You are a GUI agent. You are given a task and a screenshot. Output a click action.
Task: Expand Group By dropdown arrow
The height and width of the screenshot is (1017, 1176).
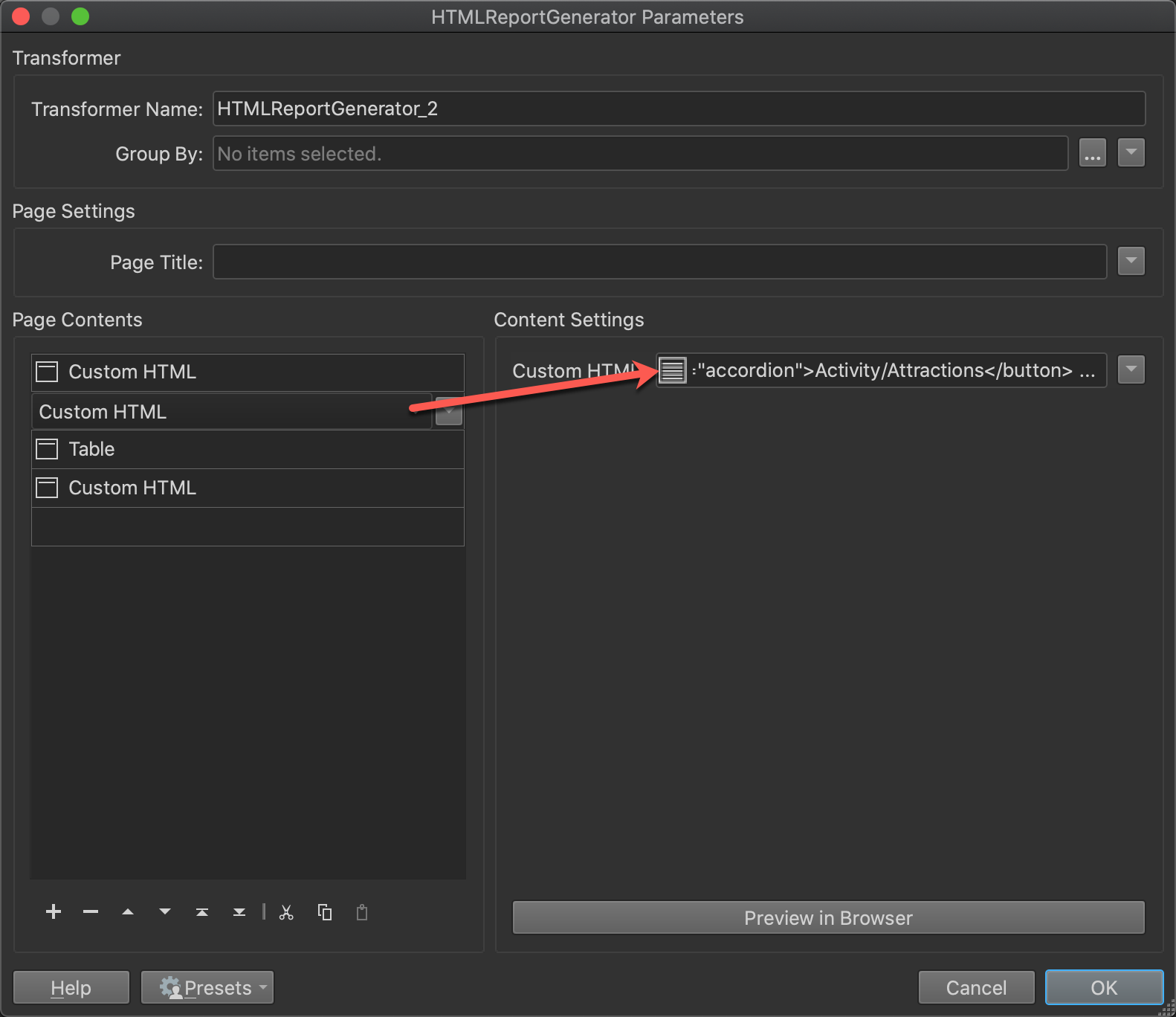[1131, 153]
